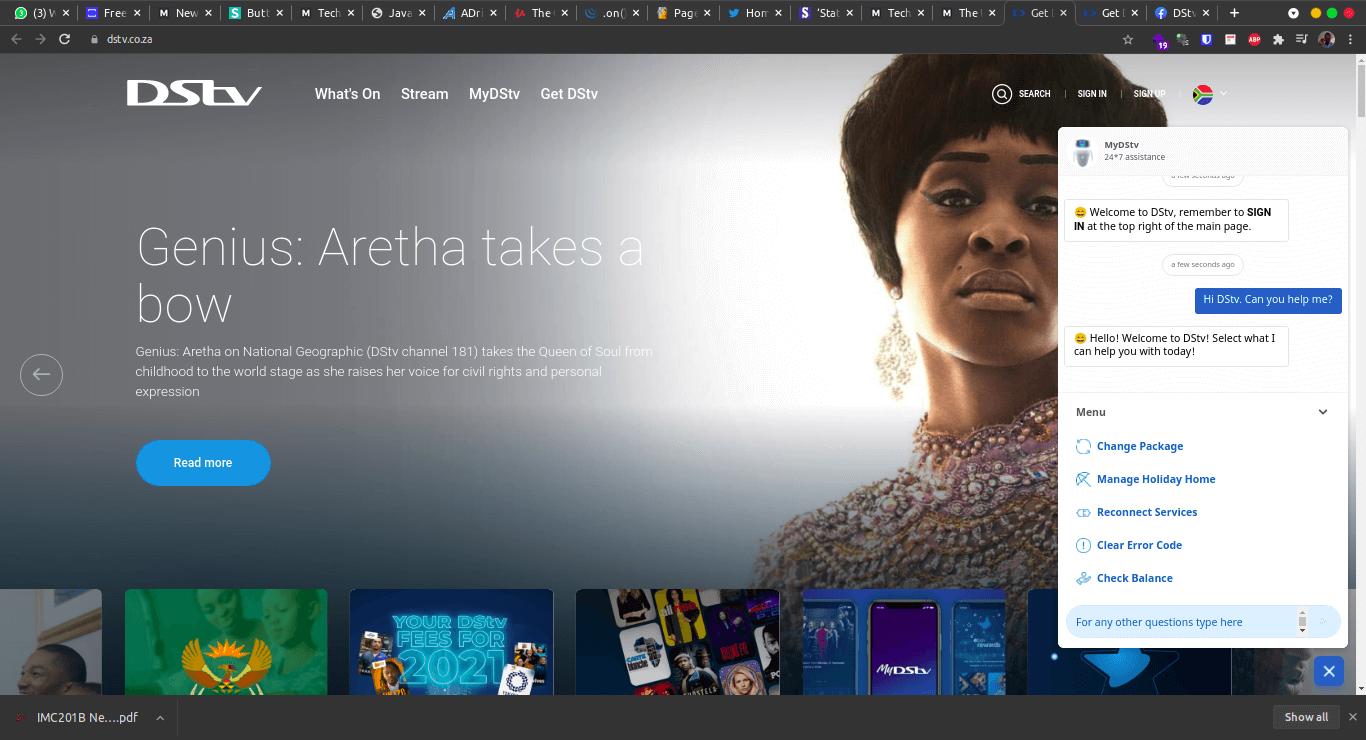Open the tab search dropdown
This screenshot has width=1366, height=740.
click(1293, 13)
